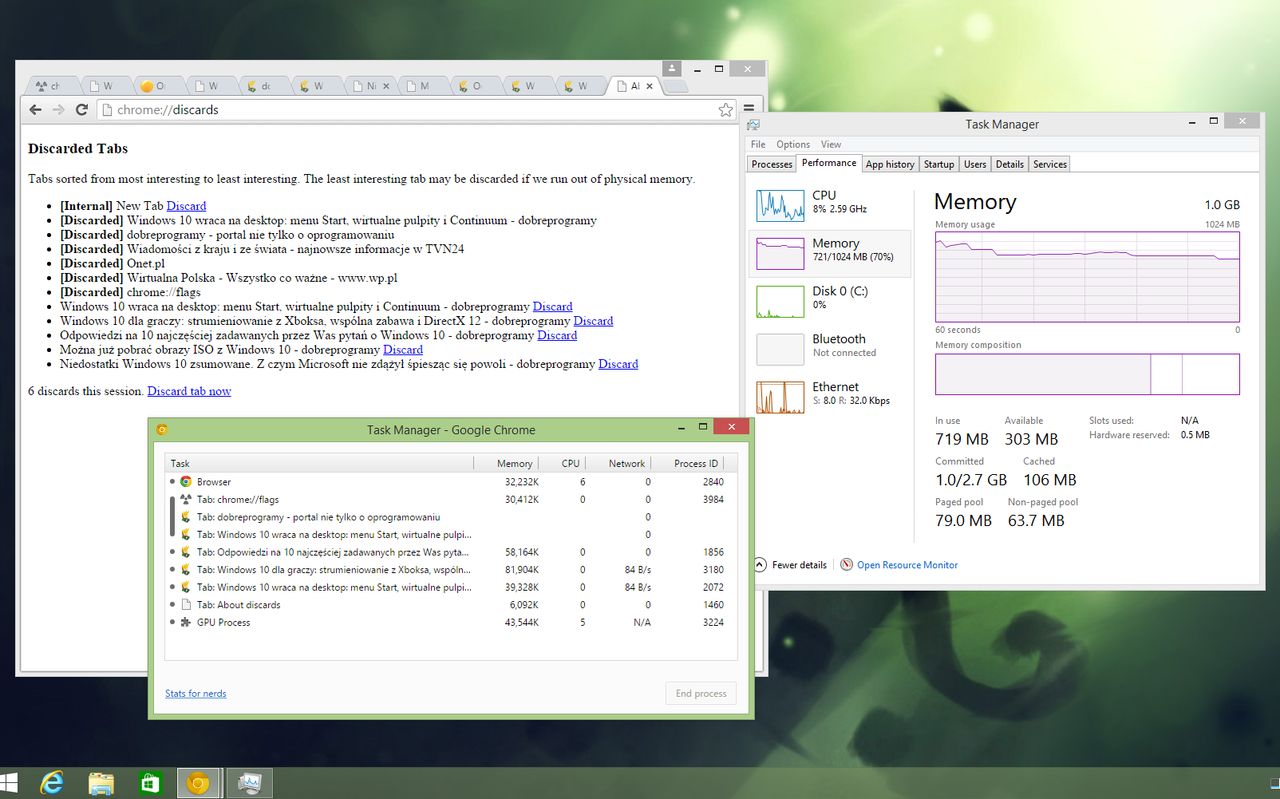Screen dimensions: 1280x799
Task: Open the Chrome hamburger menu
Action: click(x=748, y=109)
